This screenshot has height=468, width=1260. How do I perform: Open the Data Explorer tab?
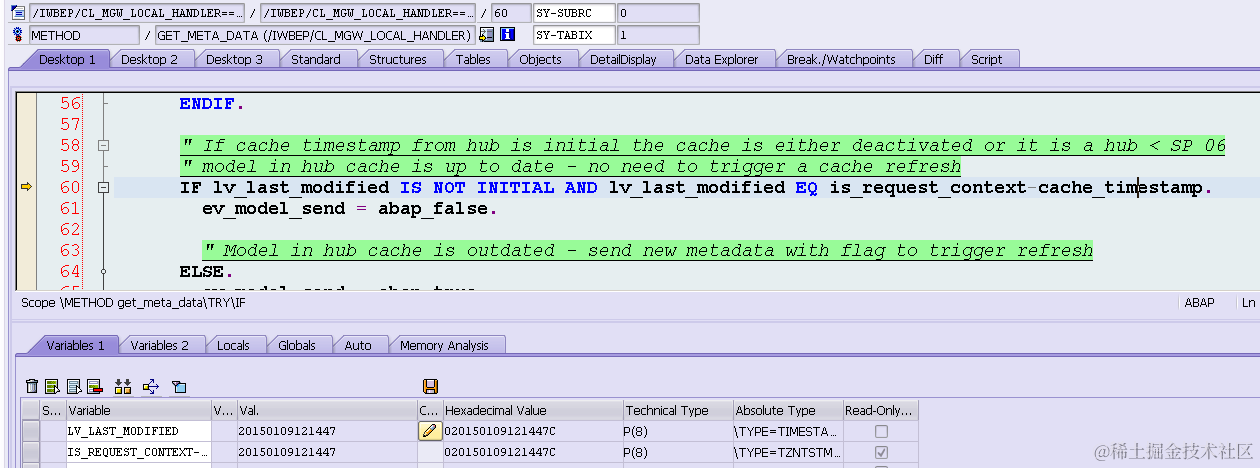point(721,59)
